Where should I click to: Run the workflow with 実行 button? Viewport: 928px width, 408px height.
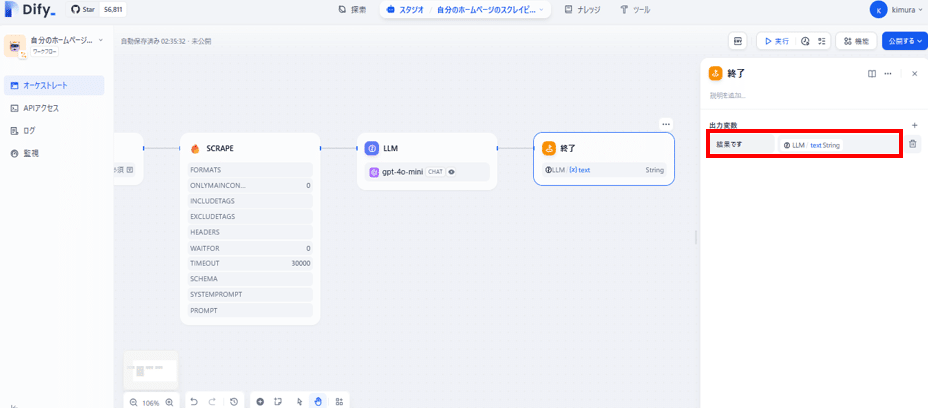coord(776,41)
